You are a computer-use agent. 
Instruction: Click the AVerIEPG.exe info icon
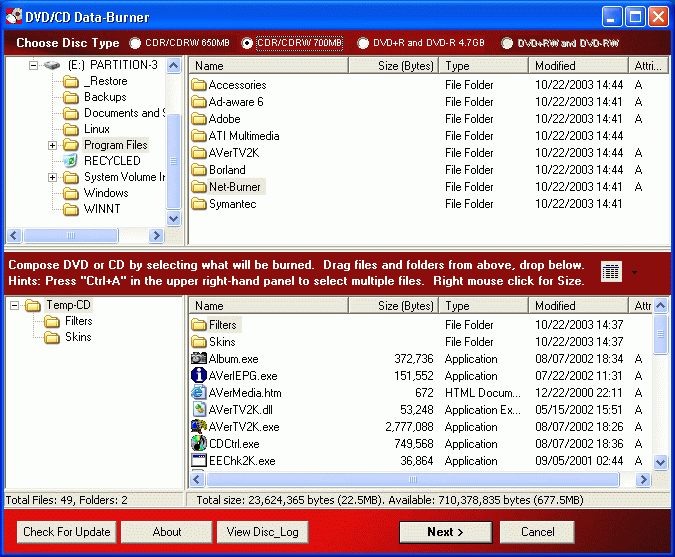click(x=198, y=375)
